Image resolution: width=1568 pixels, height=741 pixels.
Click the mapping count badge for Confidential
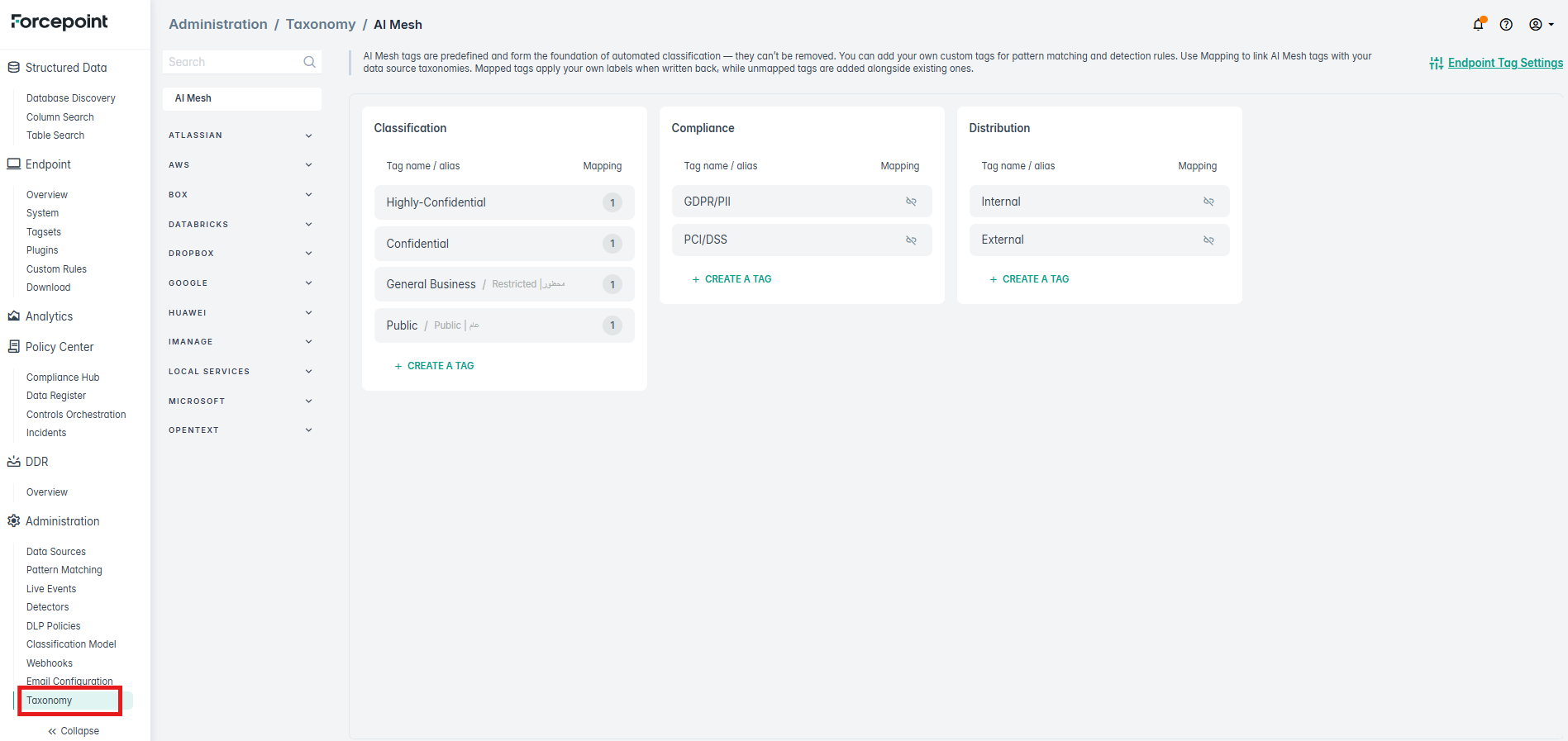612,244
